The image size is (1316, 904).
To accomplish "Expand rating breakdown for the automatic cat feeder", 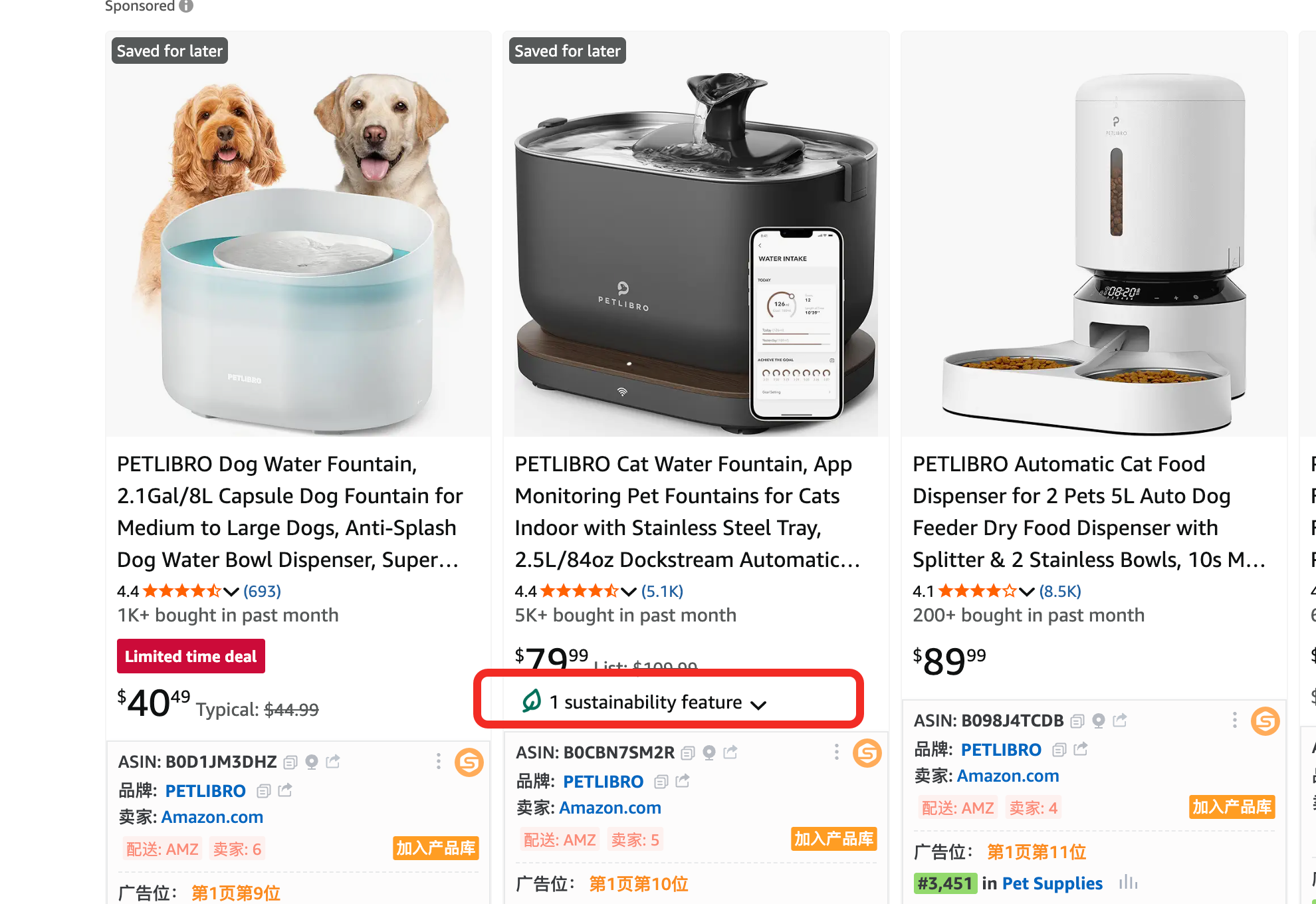I will tap(1026, 591).
